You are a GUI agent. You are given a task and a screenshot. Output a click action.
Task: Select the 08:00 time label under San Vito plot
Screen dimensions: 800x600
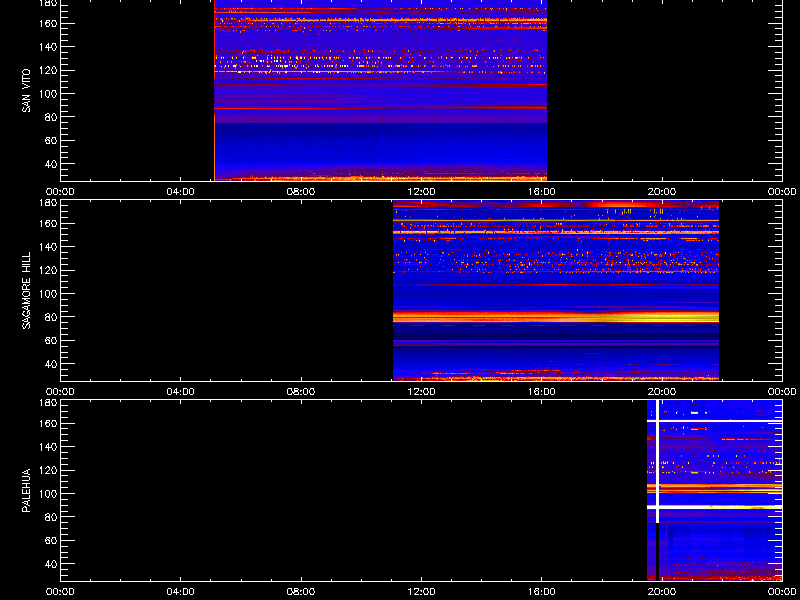[x=301, y=192]
